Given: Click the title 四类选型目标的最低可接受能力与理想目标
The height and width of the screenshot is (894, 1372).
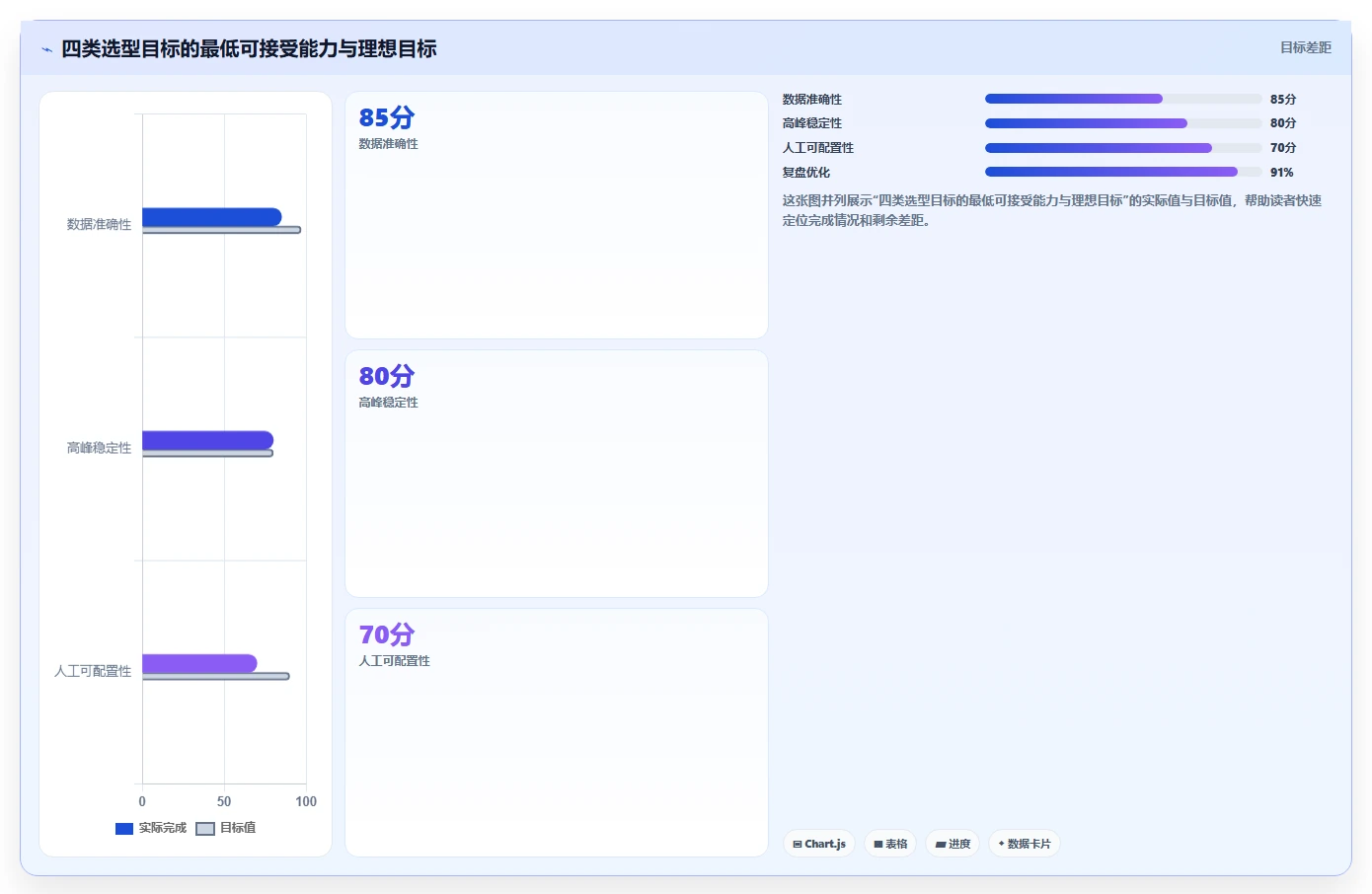Looking at the screenshot, I should click(x=249, y=49).
